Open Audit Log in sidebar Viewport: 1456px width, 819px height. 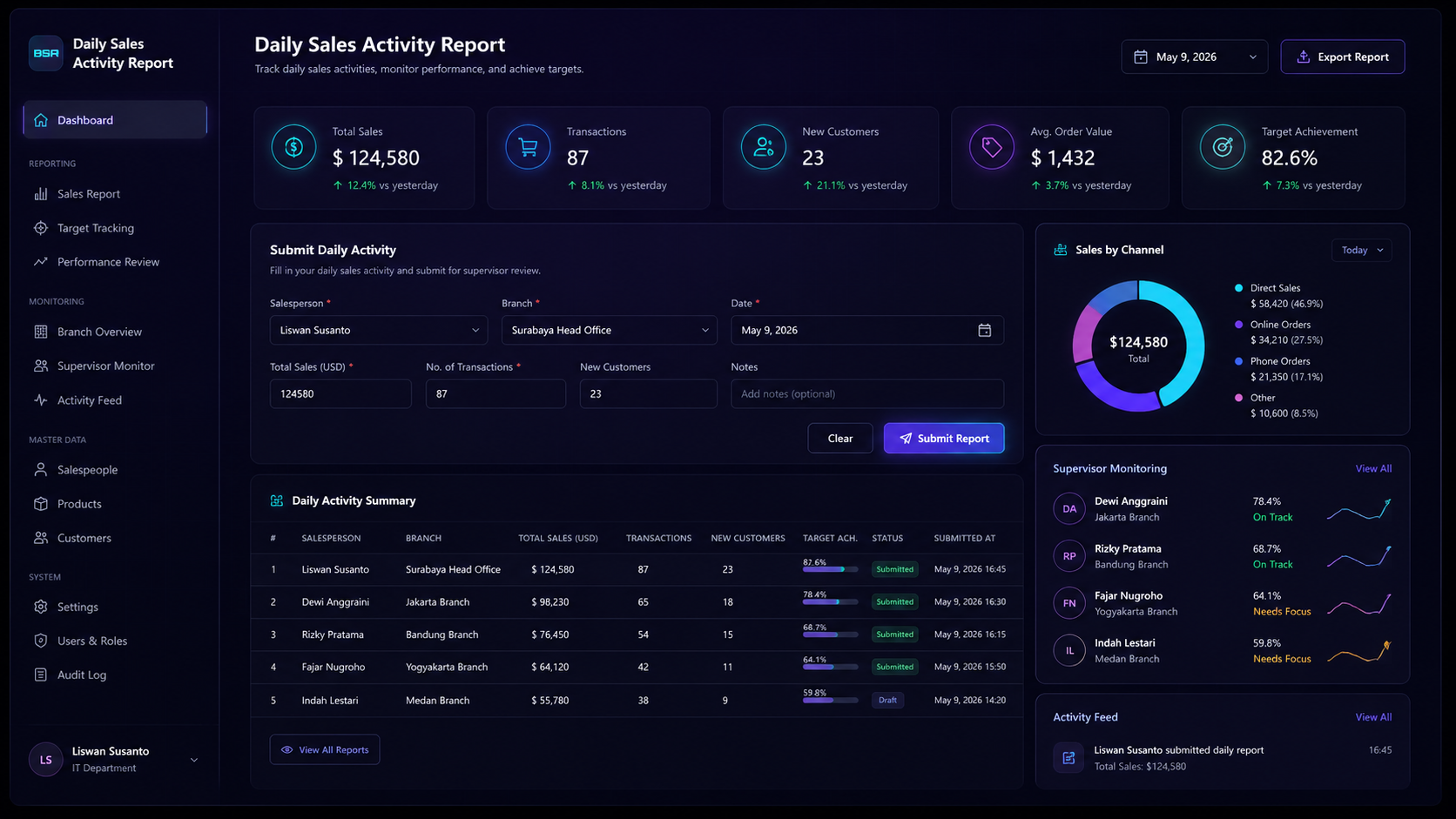[x=82, y=675]
